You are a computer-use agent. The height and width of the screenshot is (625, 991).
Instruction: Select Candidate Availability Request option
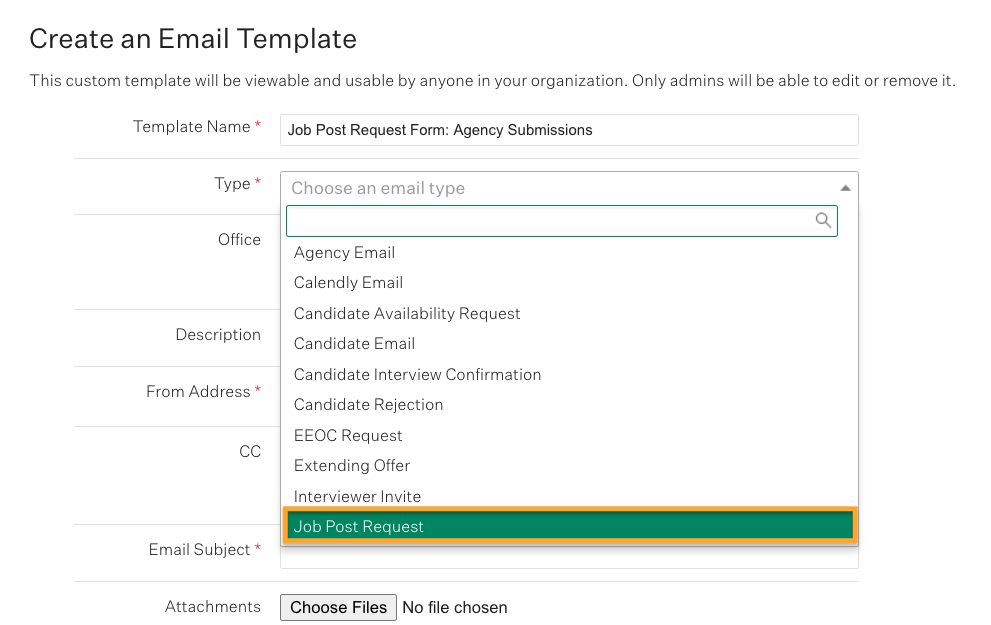406,313
